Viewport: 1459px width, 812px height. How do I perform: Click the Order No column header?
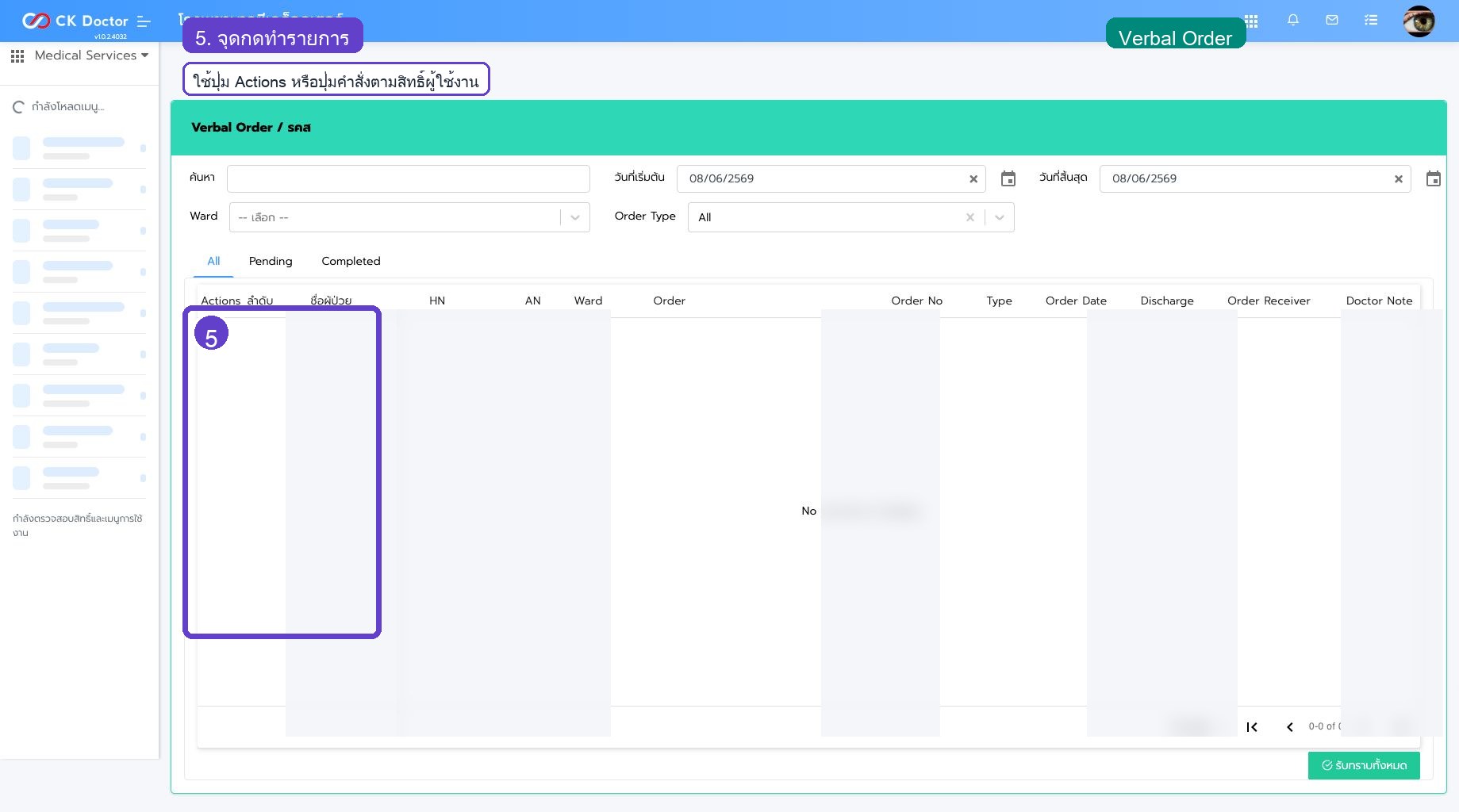coord(917,301)
